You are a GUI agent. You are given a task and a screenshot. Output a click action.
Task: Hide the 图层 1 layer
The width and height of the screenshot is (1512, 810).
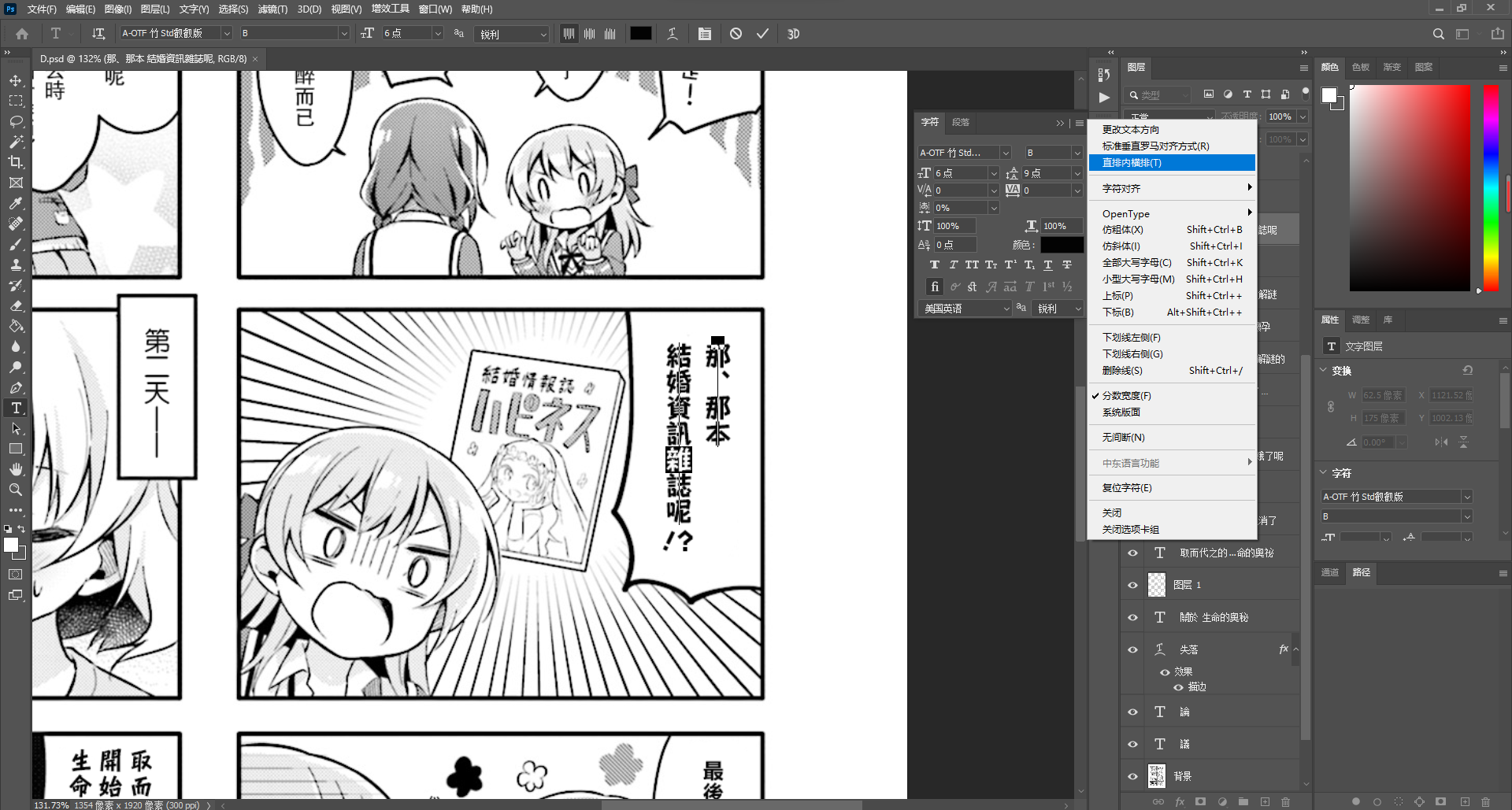pos(1132,585)
